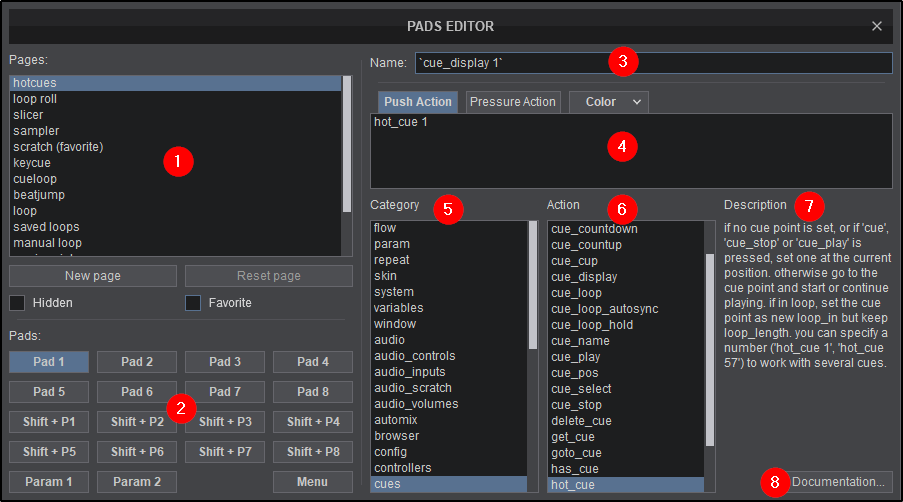Select the browser category
The width and height of the screenshot is (903, 502).
pos(396,436)
